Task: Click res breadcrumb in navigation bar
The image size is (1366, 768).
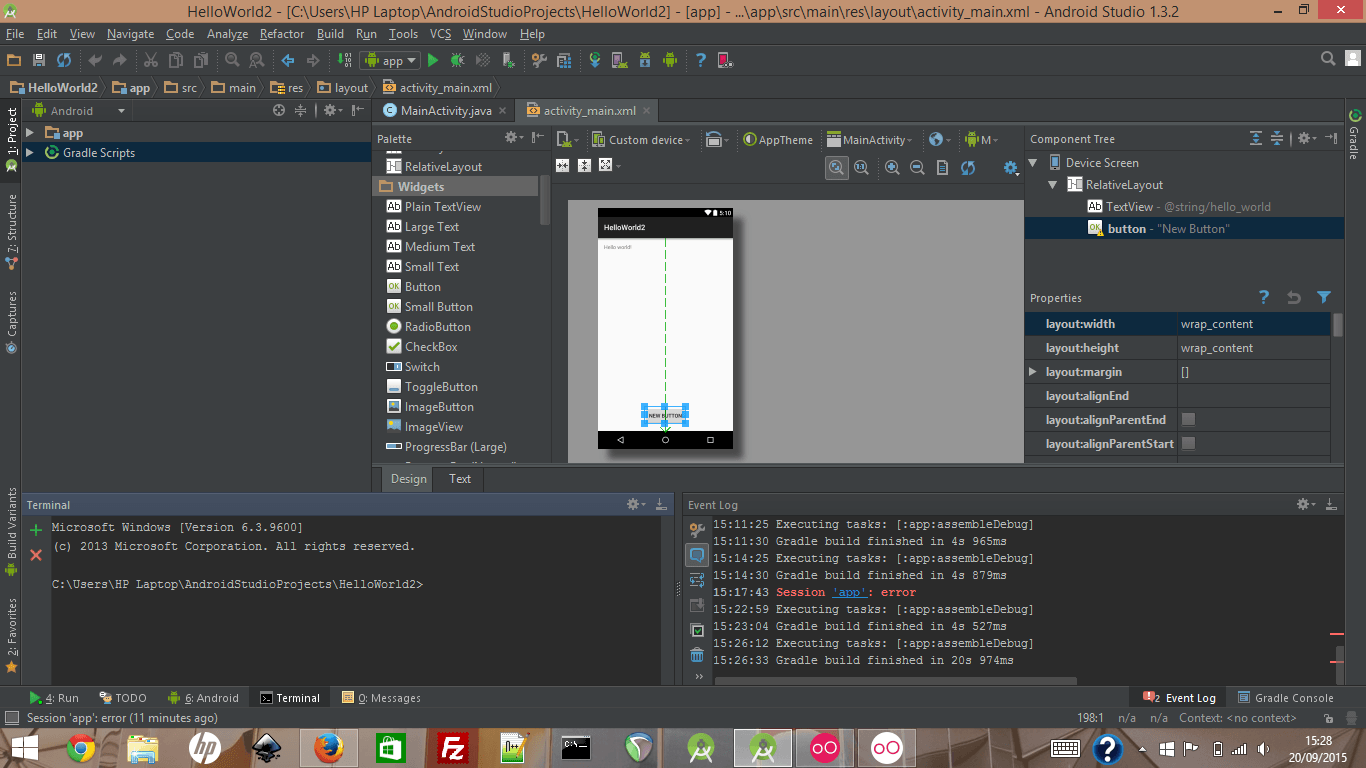Action: click(288, 87)
